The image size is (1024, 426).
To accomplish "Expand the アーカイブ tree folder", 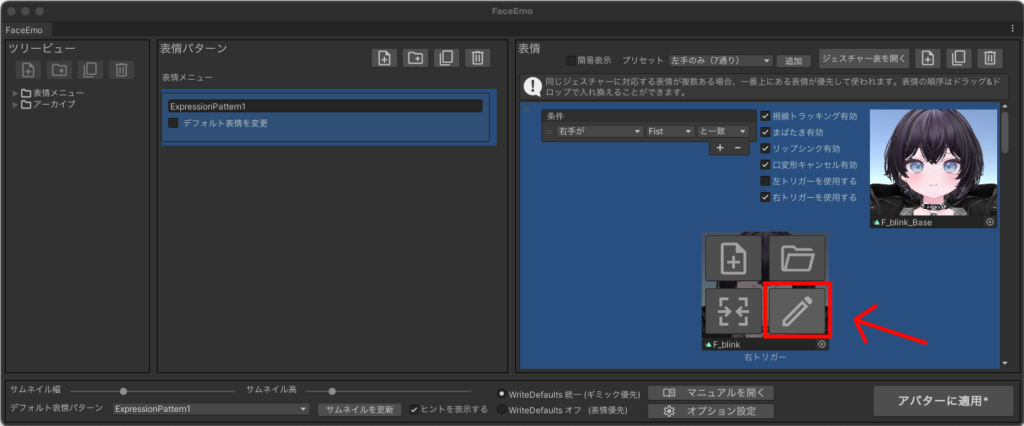I will [x=15, y=104].
